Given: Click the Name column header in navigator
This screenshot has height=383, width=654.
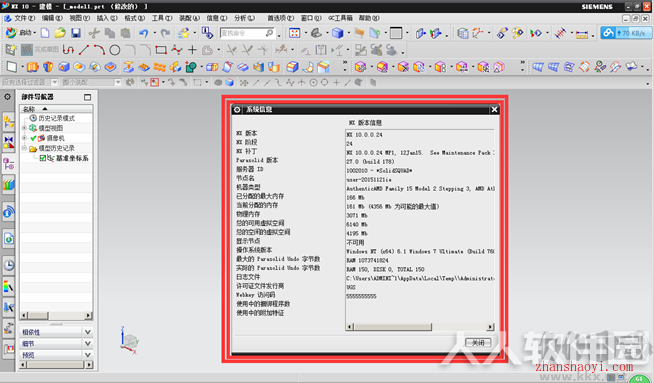Looking at the screenshot, I should pyautogui.click(x=56, y=109).
